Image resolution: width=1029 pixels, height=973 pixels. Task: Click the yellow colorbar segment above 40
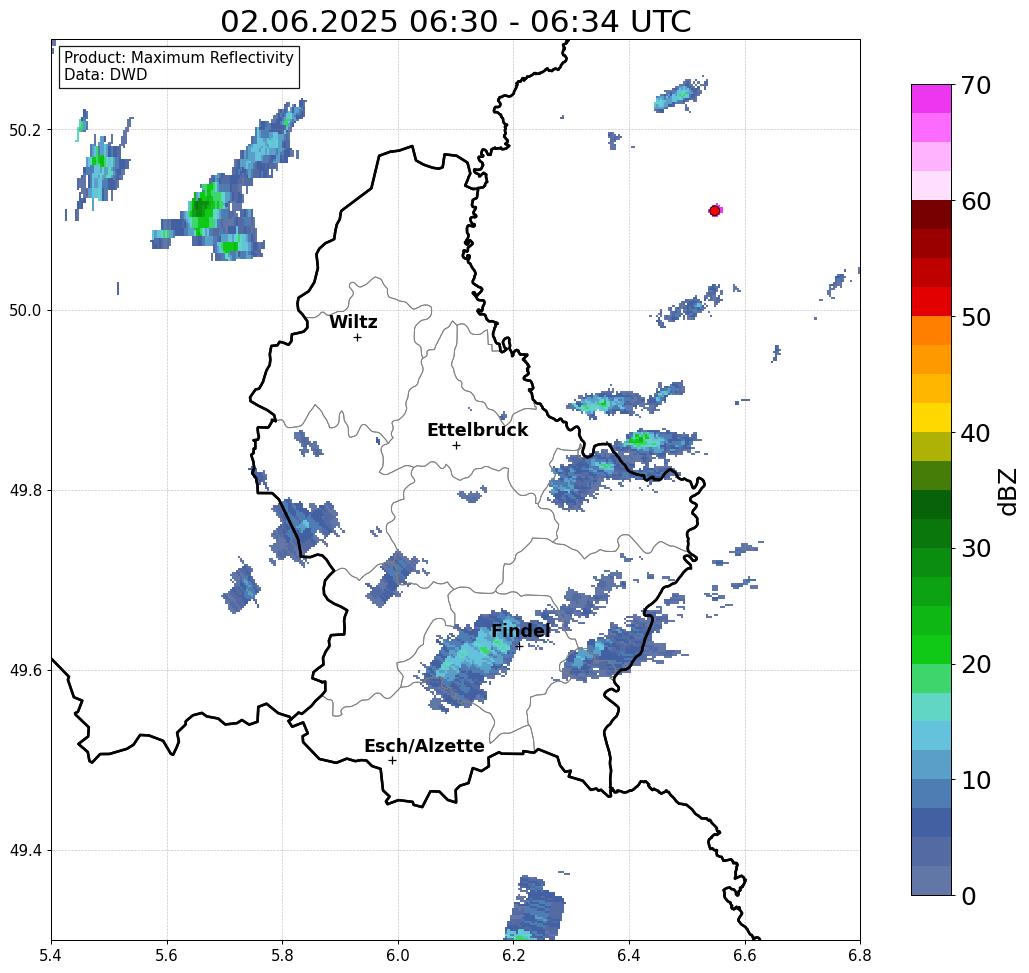pos(931,417)
